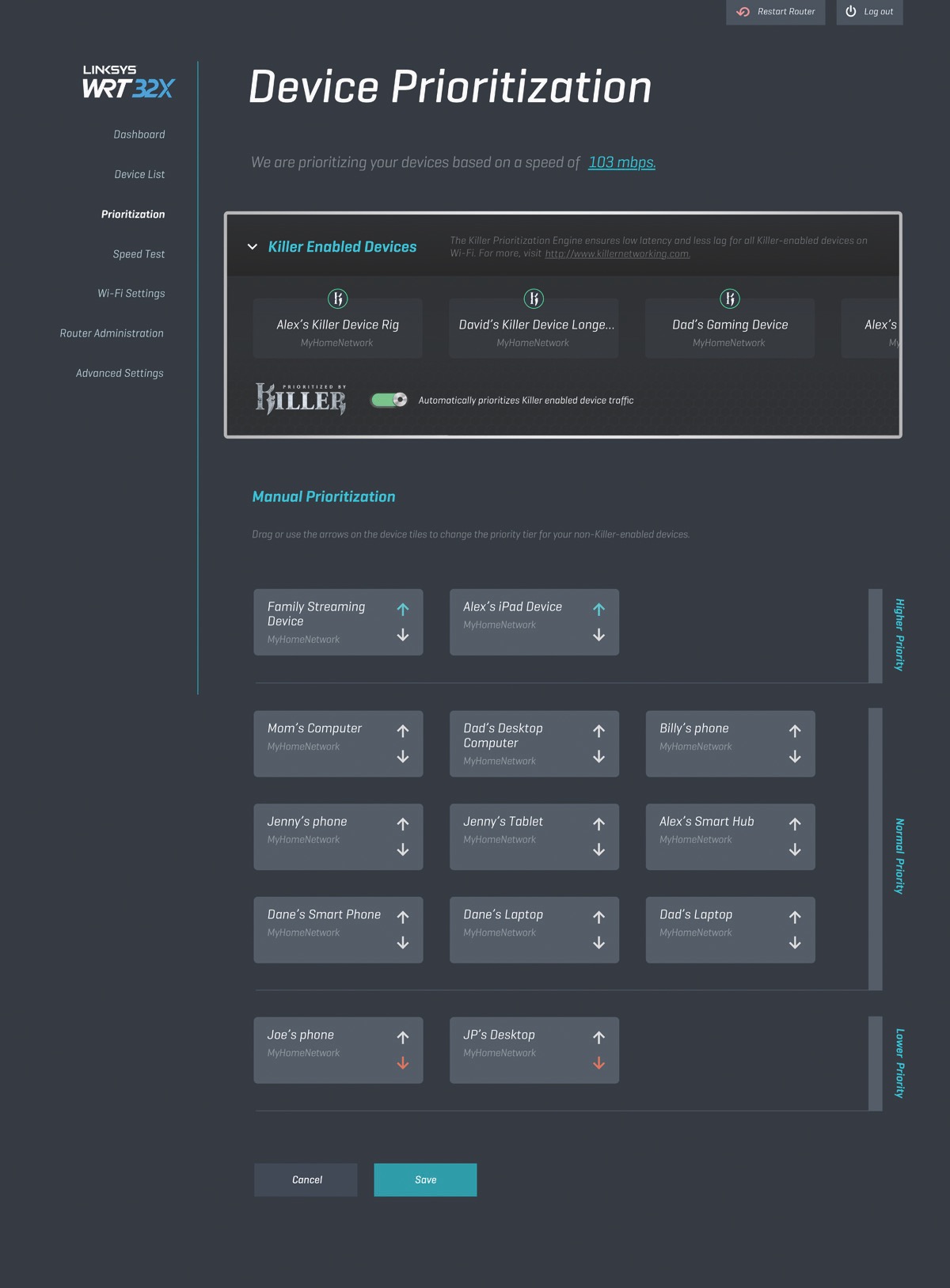The image size is (950, 1288).
Task: Click the Restart Router button
Action: click(775, 12)
